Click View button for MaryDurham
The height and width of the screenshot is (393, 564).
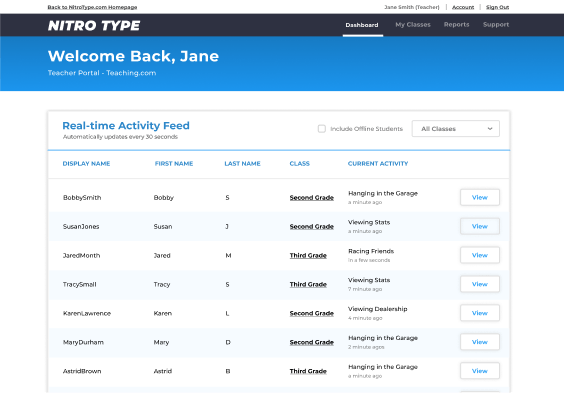pos(479,342)
